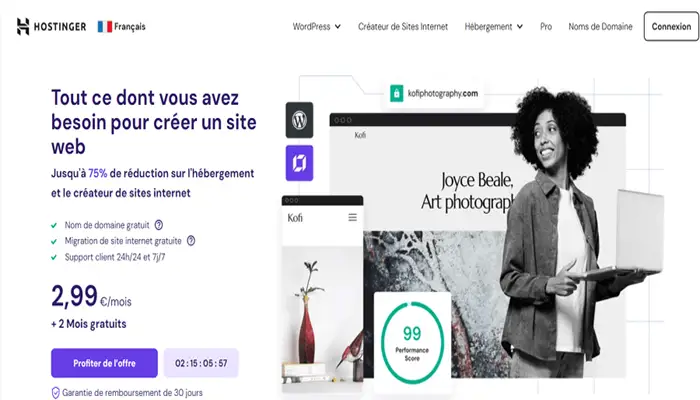Click the purple Hostinger builder tile
The width and height of the screenshot is (700, 400).
point(299,163)
